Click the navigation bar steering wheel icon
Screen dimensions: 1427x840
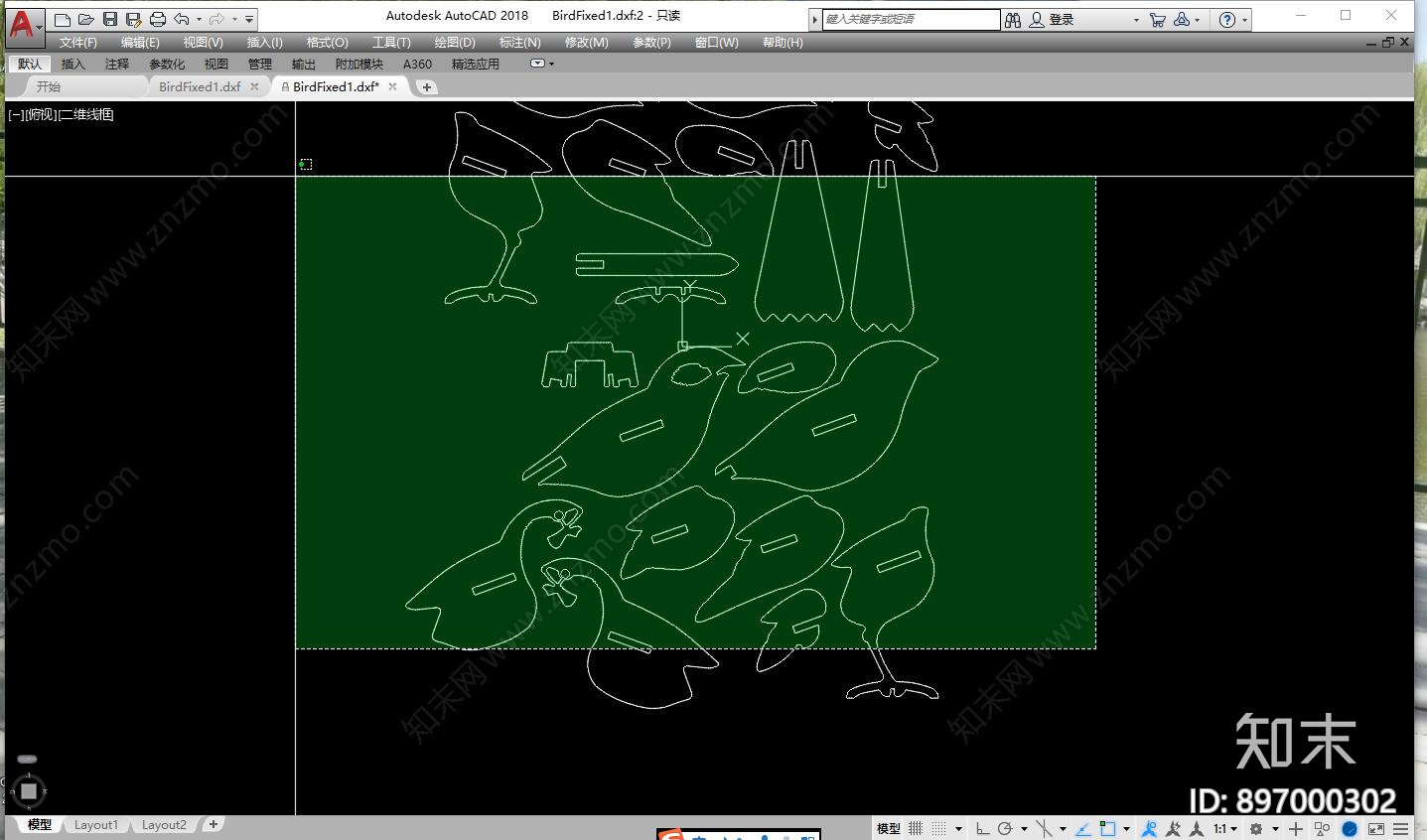(29, 790)
